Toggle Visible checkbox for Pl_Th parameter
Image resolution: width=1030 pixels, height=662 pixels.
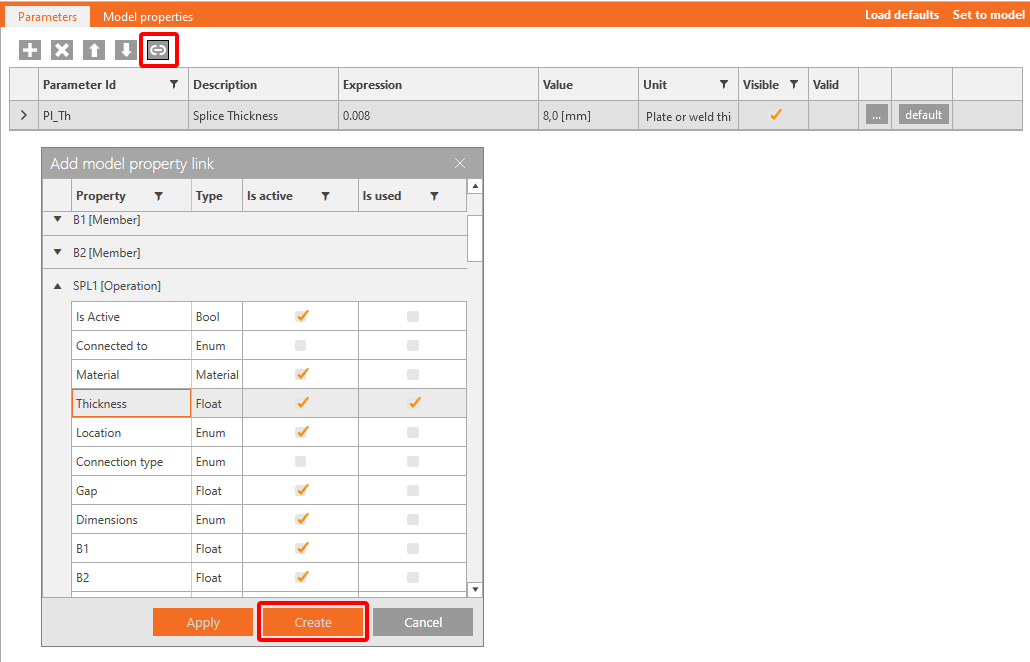coord(775,115)
